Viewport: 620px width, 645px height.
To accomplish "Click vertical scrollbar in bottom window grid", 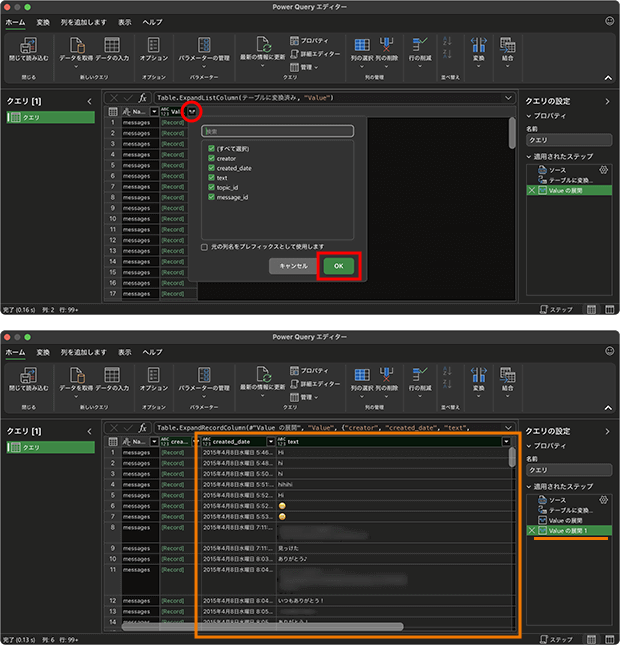I will pyautogui.click(x=512, y=457).
